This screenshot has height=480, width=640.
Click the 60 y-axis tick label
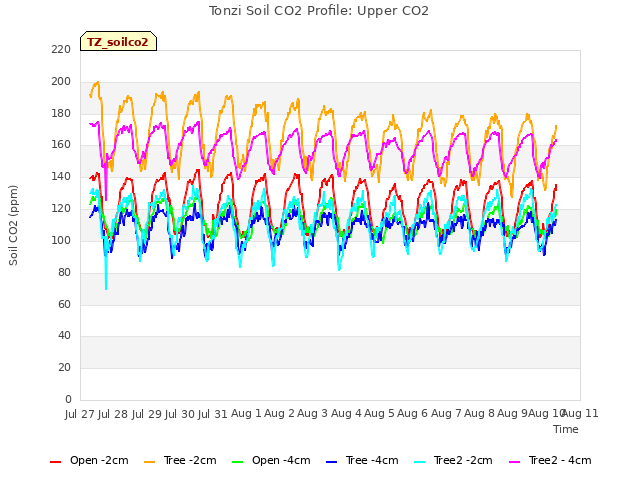[64, 304]
